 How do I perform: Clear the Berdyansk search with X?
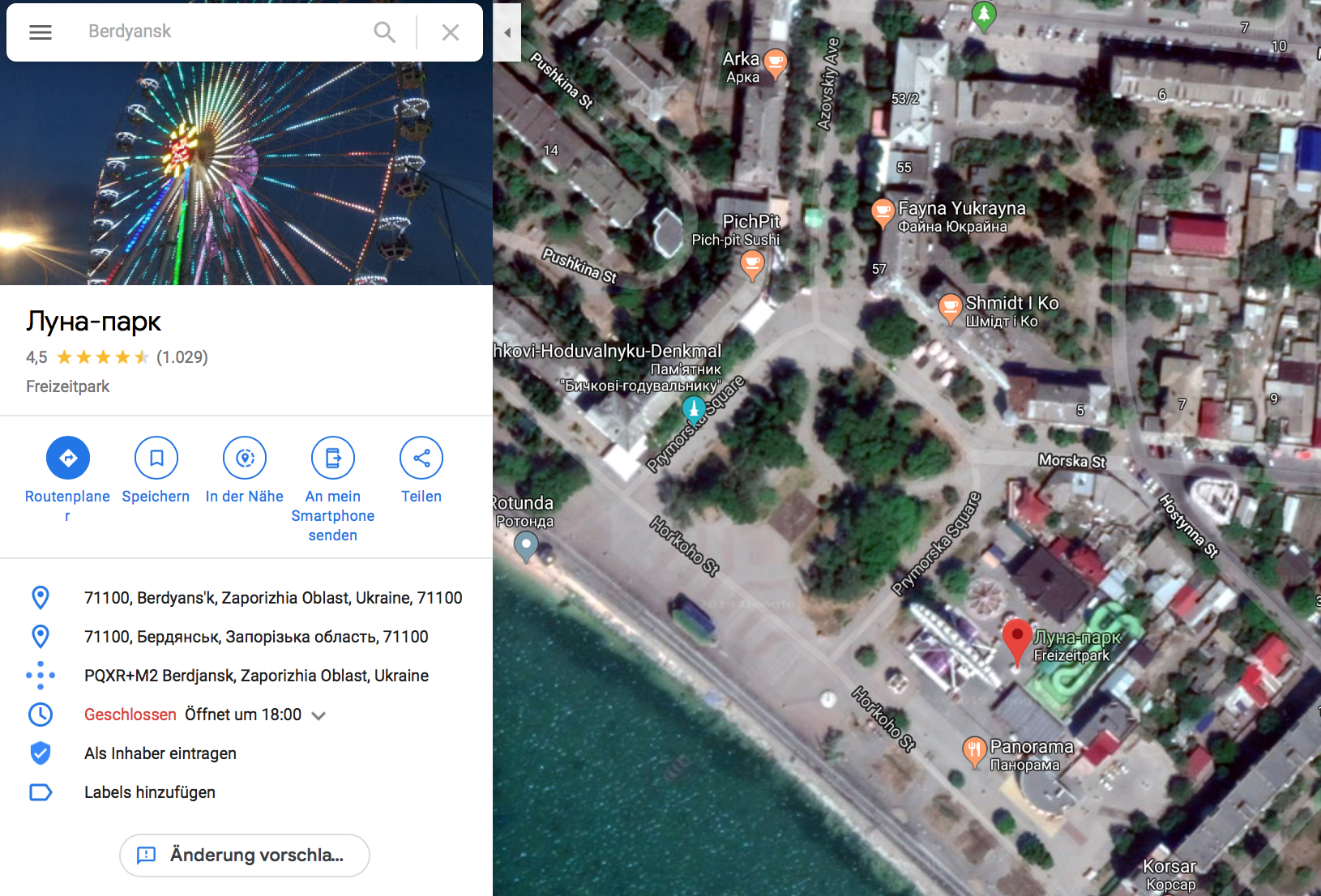[x=451, y=32]
